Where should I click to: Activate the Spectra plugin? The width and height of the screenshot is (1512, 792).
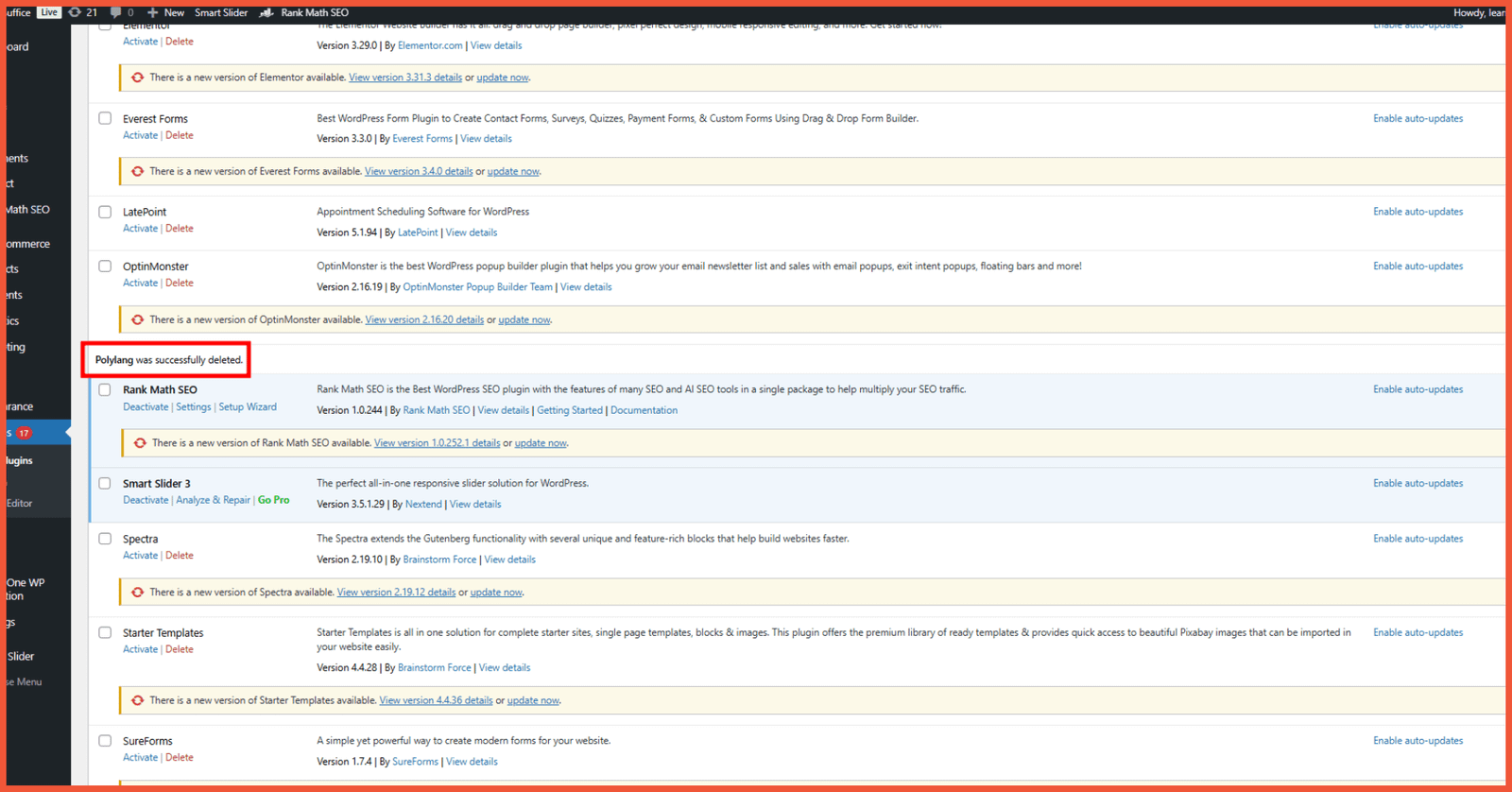tap(140, 556)
